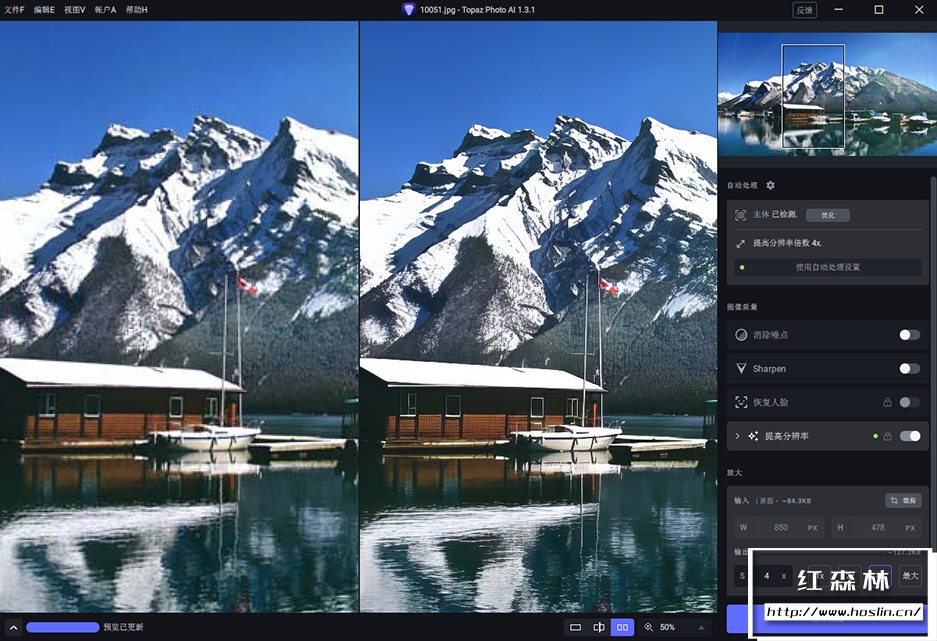Click the 提高分辨率 lock icon
937x641 pixels.
pyautogui.click(x=887, y=436)
